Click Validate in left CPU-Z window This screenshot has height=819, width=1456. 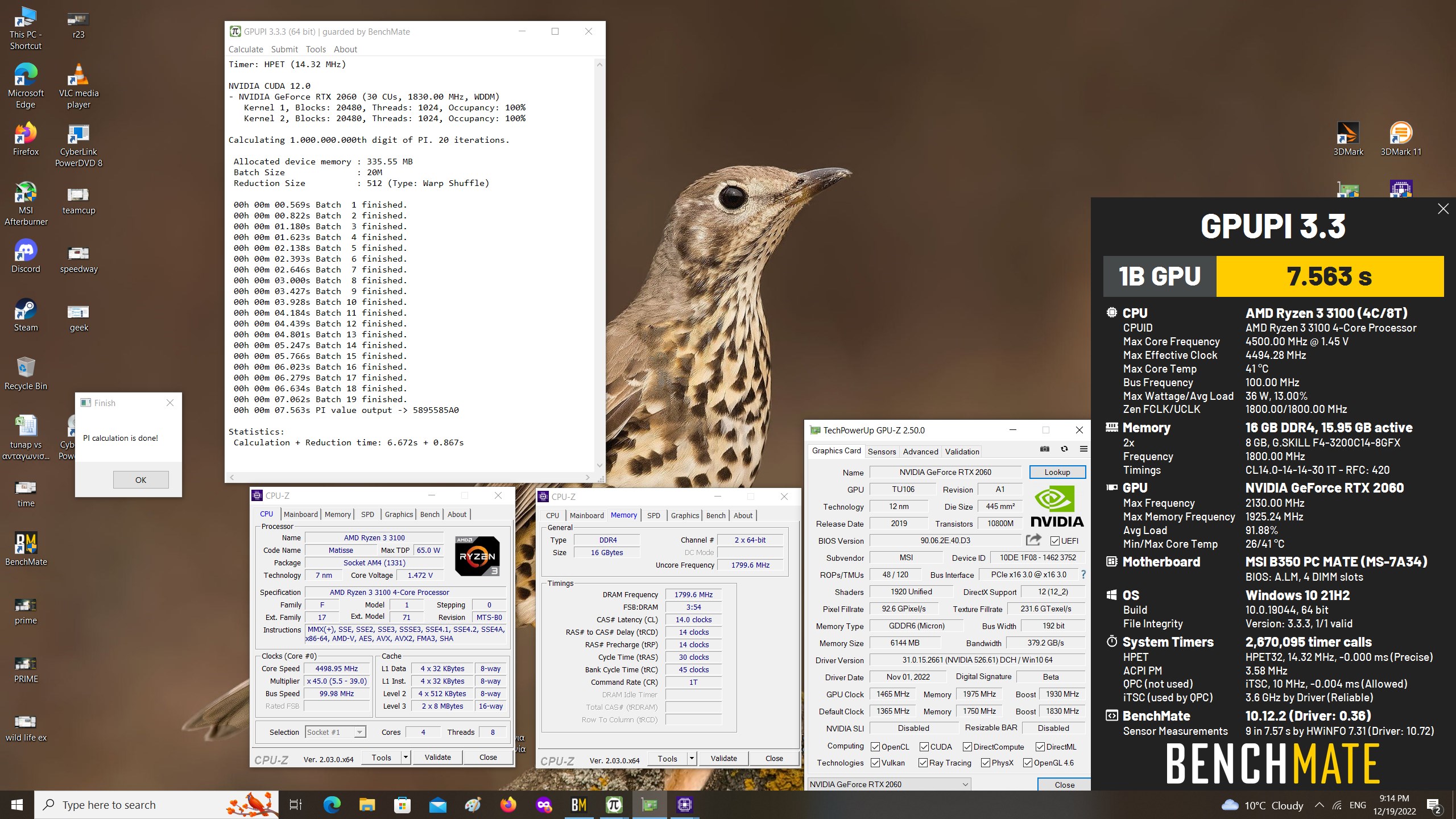click(437, 757)
